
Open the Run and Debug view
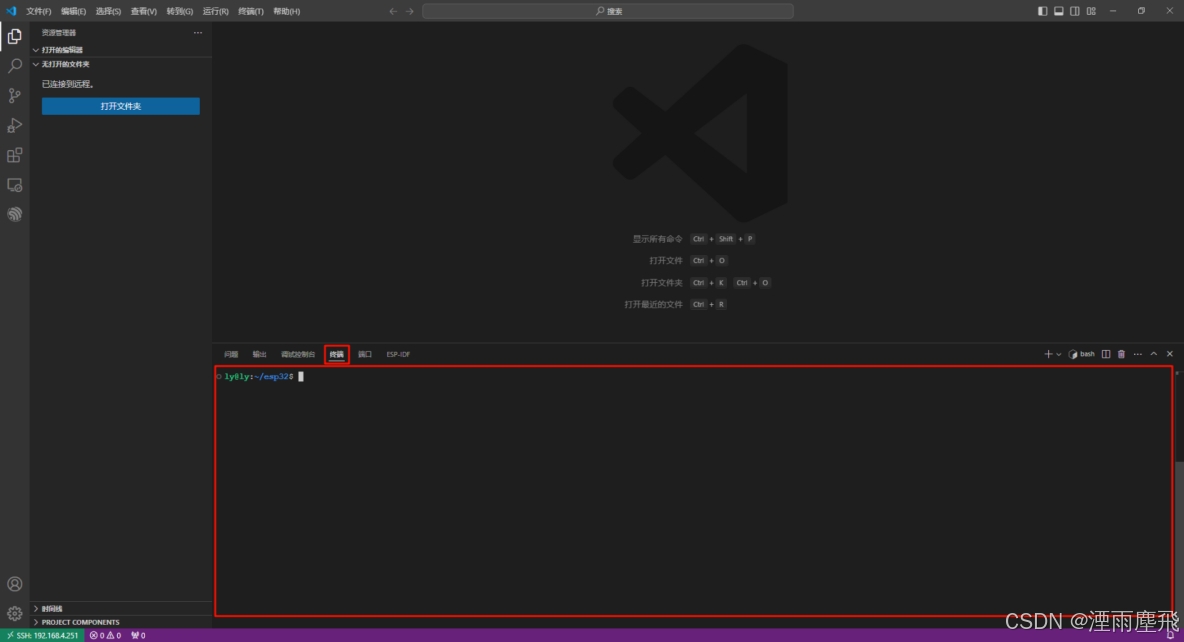[14, 125]
